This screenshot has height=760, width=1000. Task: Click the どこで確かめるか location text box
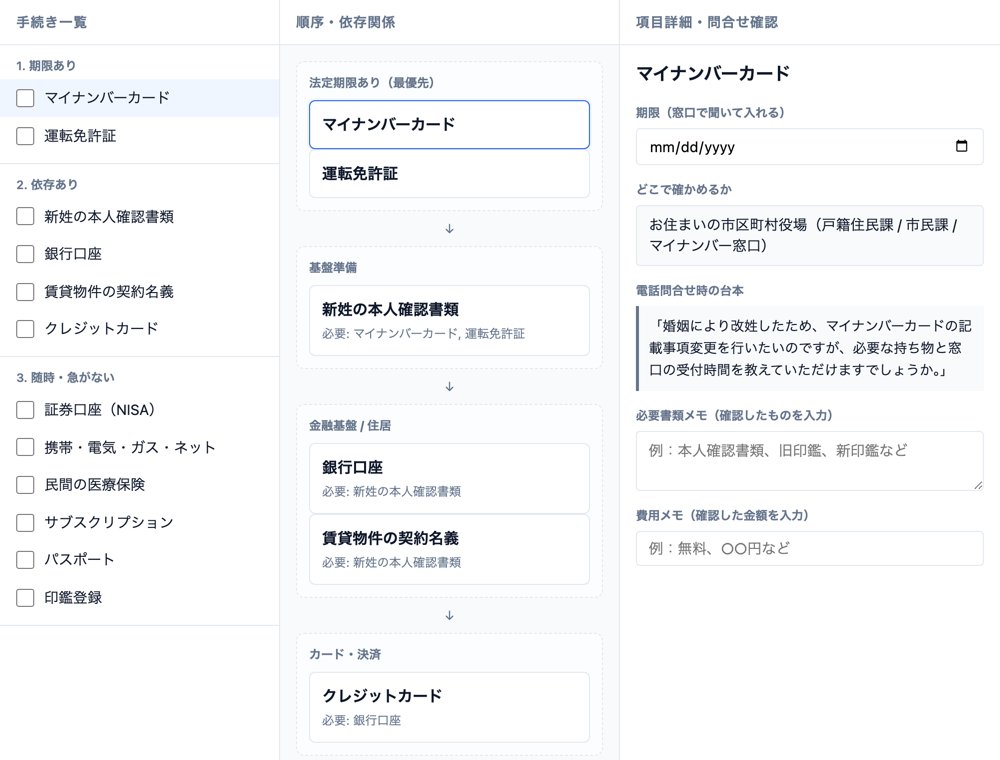(x=809, y=235)
